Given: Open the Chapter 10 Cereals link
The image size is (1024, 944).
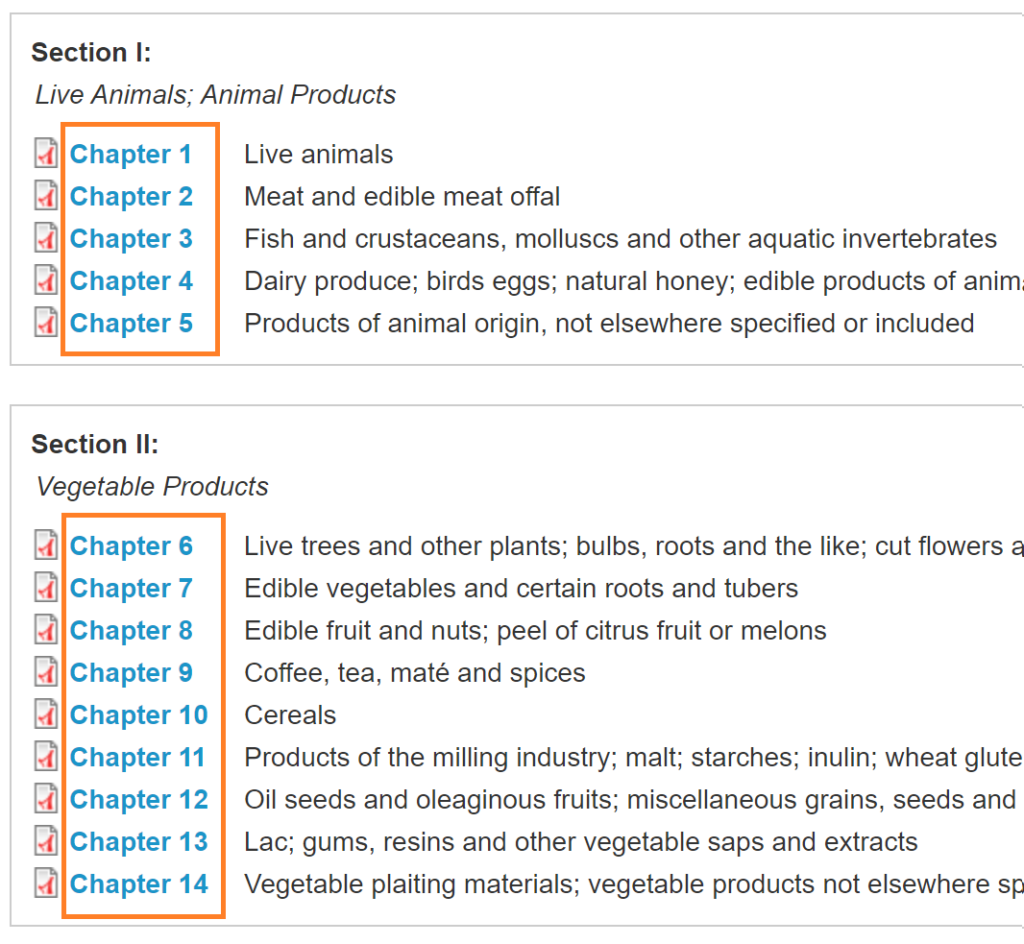Looking at the screenshot, I should coord(139,716).
